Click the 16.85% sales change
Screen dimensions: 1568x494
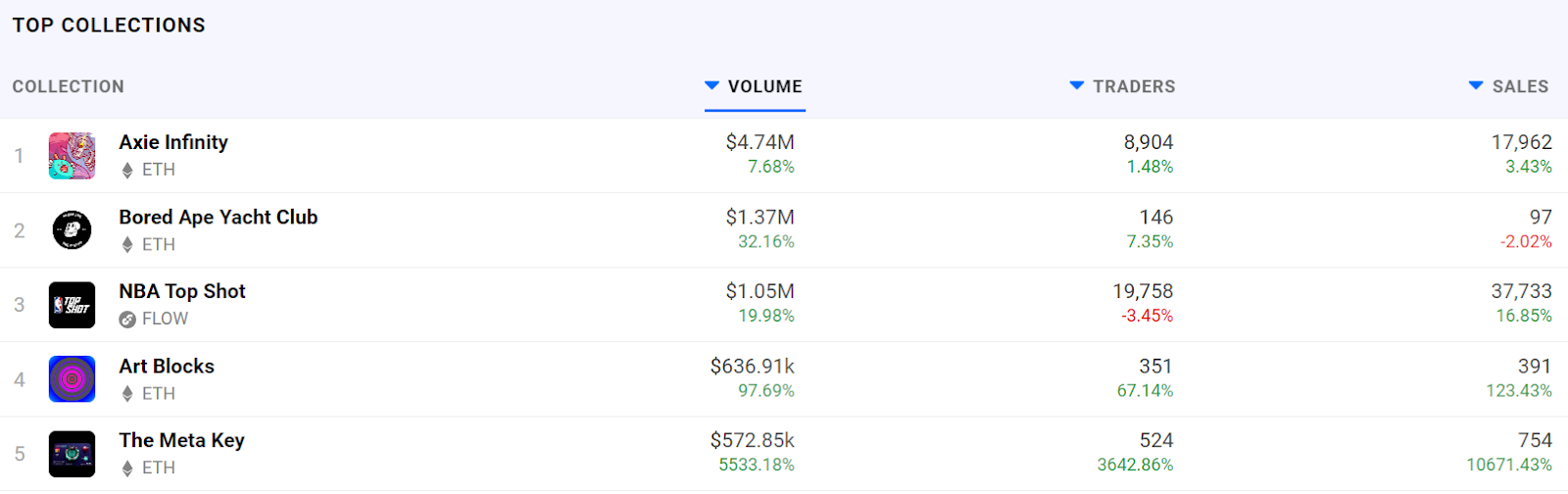(1524, 316)
